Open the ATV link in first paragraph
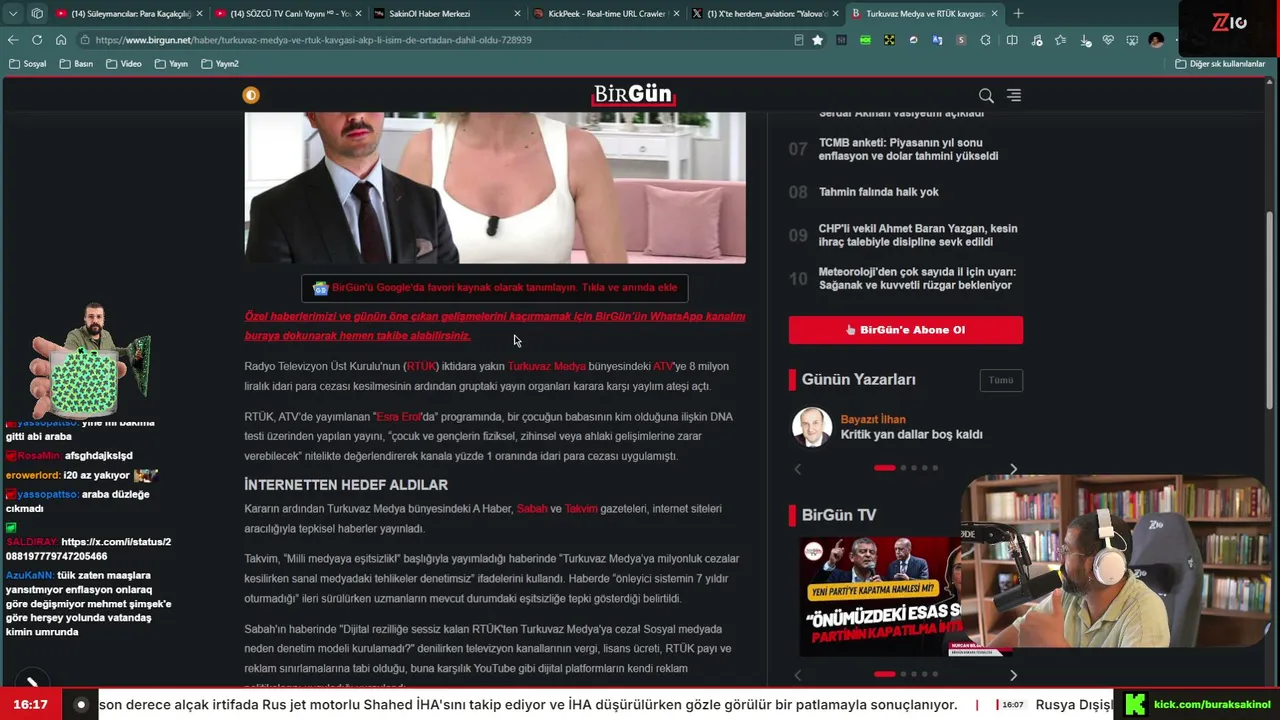The image size is (1280, 720). pos(663,367)
